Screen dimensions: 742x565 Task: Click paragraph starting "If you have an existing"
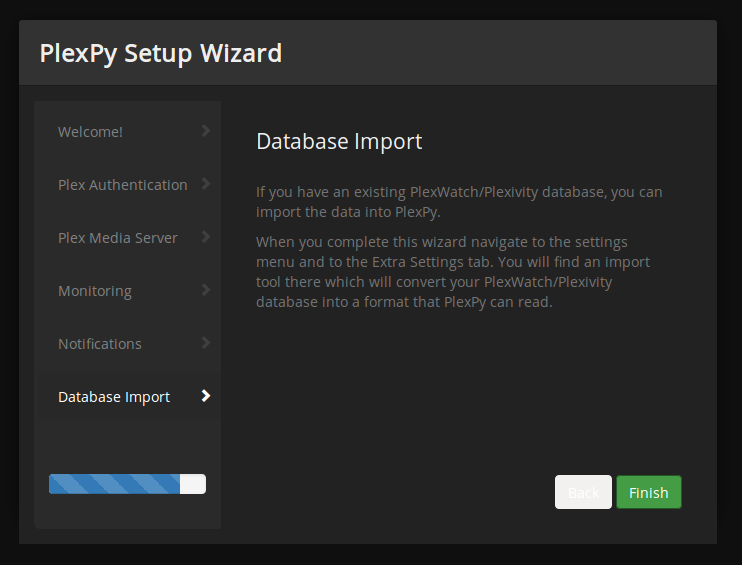point(459,202)
